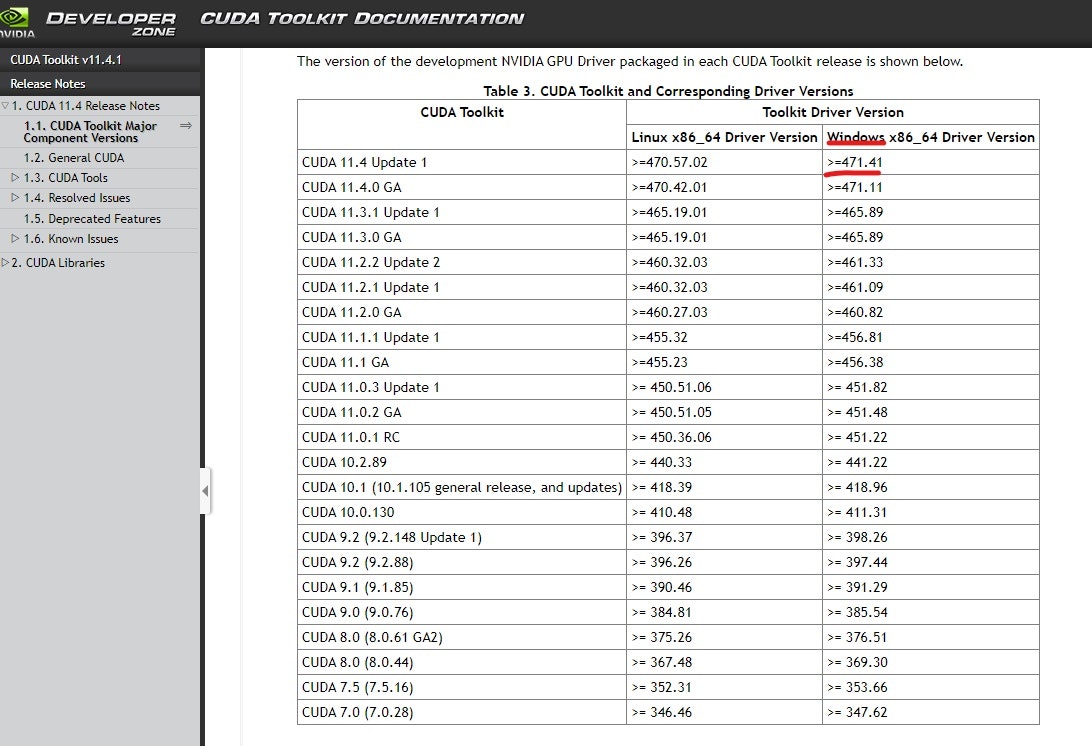Screen dimensions: 1092x746
Task: Click the Table 3 caption text
Action: coord(668,91)
